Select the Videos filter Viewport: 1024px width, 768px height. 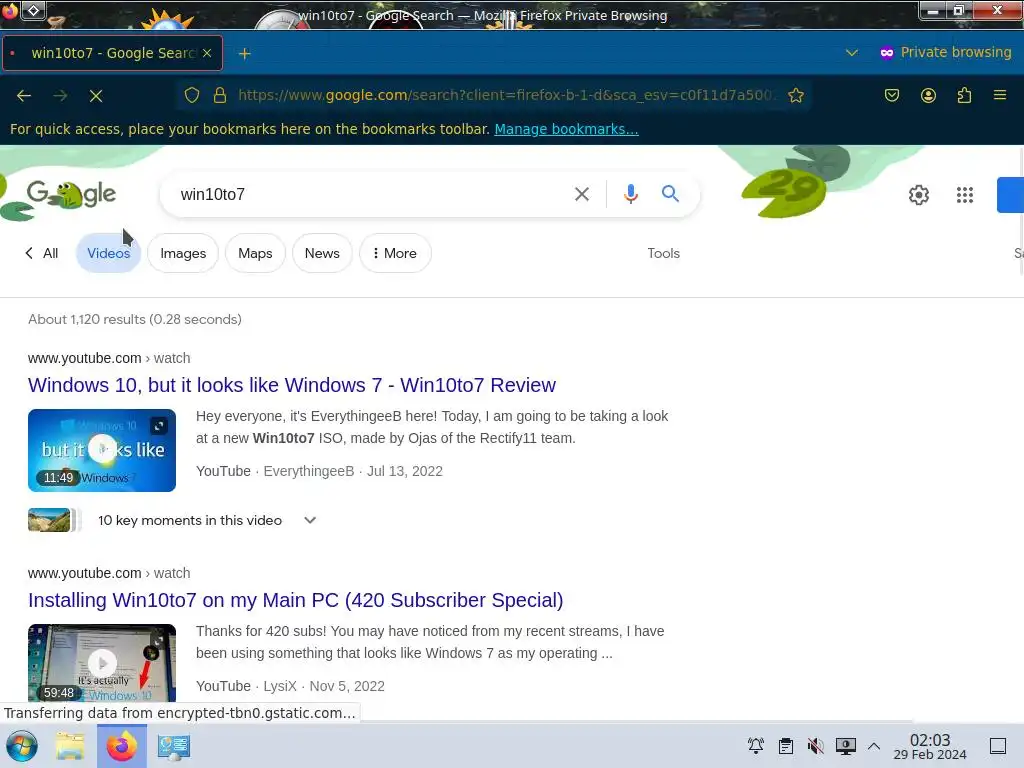coord(108,253)
